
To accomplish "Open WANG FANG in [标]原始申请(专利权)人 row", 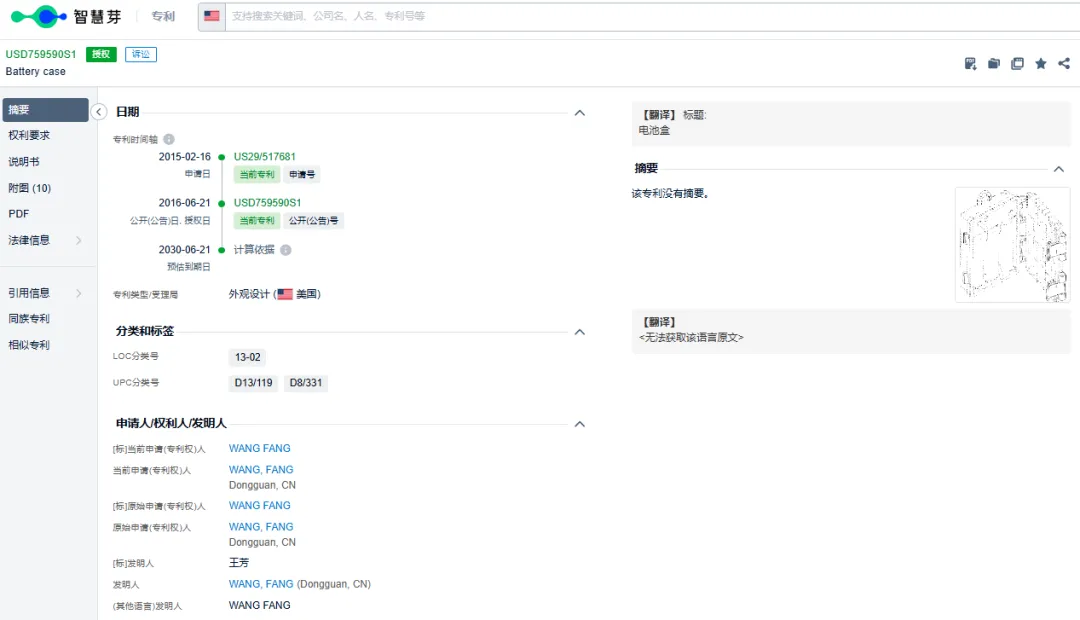I will tap(260, 506).
